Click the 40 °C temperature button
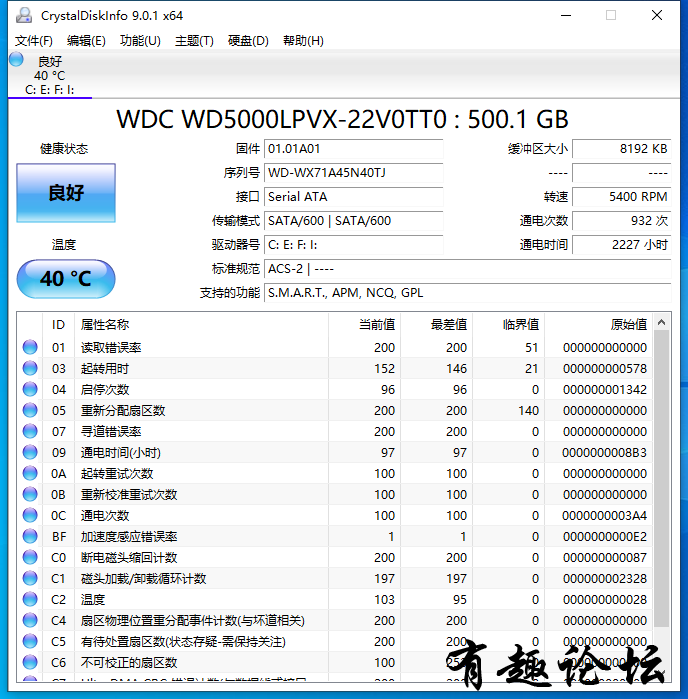Viewport: 688px width, 699px height. tap(66, 279)
